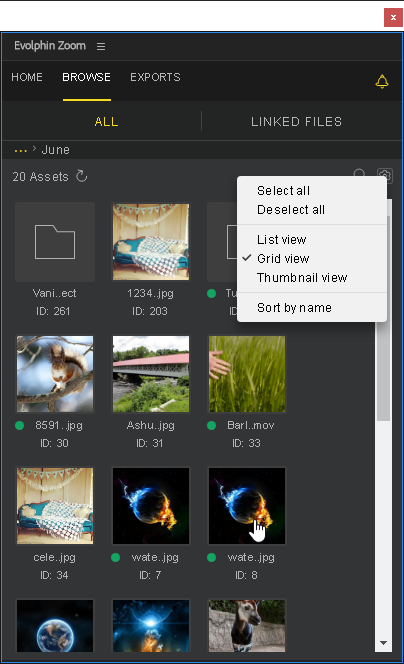Click green status dot beside Barl..mov

click(x=212, y=426)
